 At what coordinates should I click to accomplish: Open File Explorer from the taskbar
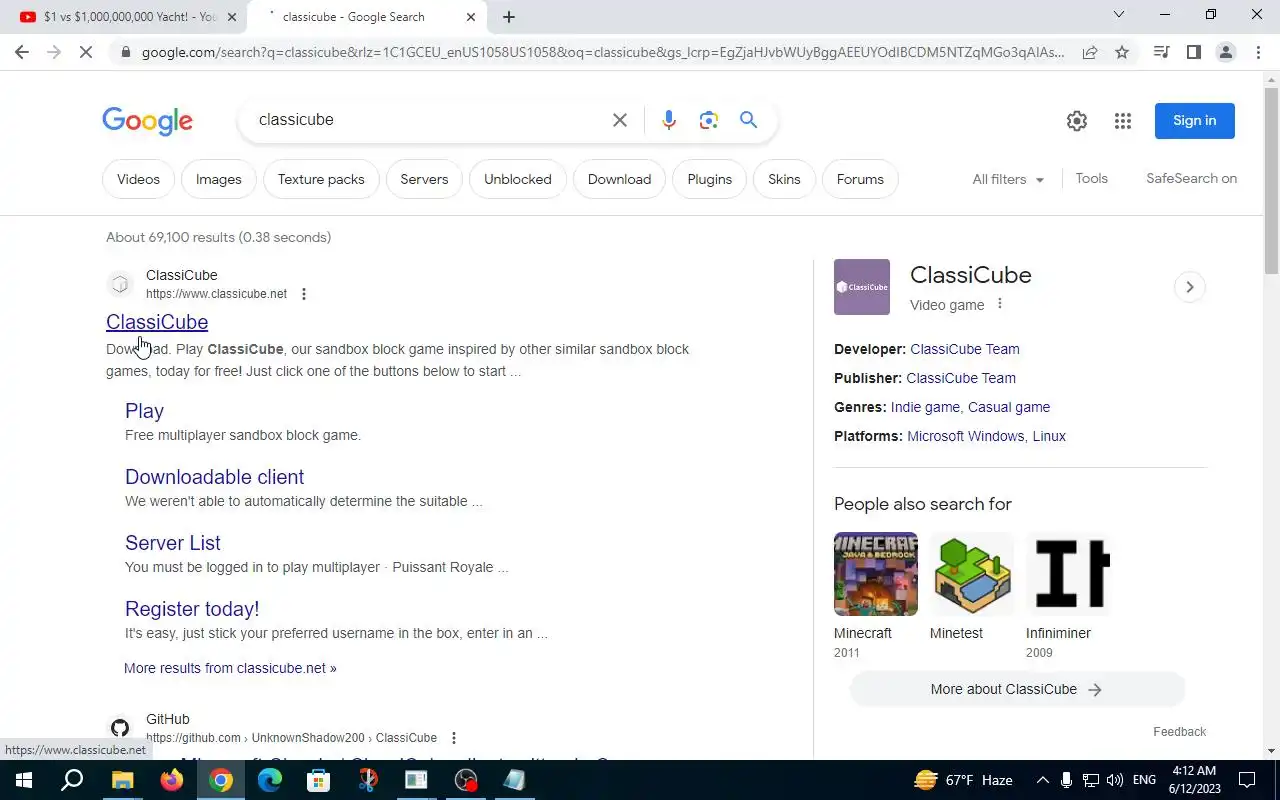click(x=122, y=780)
